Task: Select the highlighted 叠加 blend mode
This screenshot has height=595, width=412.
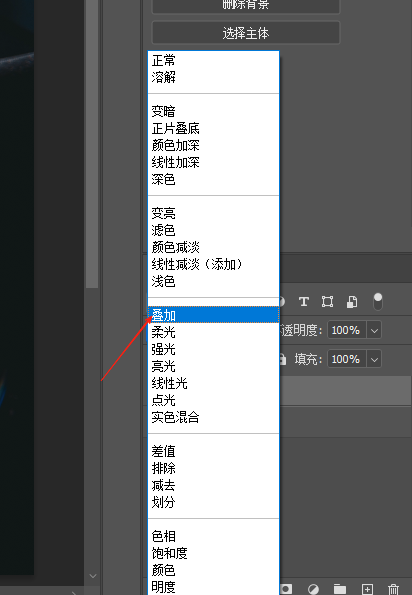Action: [x=214, y=315]
